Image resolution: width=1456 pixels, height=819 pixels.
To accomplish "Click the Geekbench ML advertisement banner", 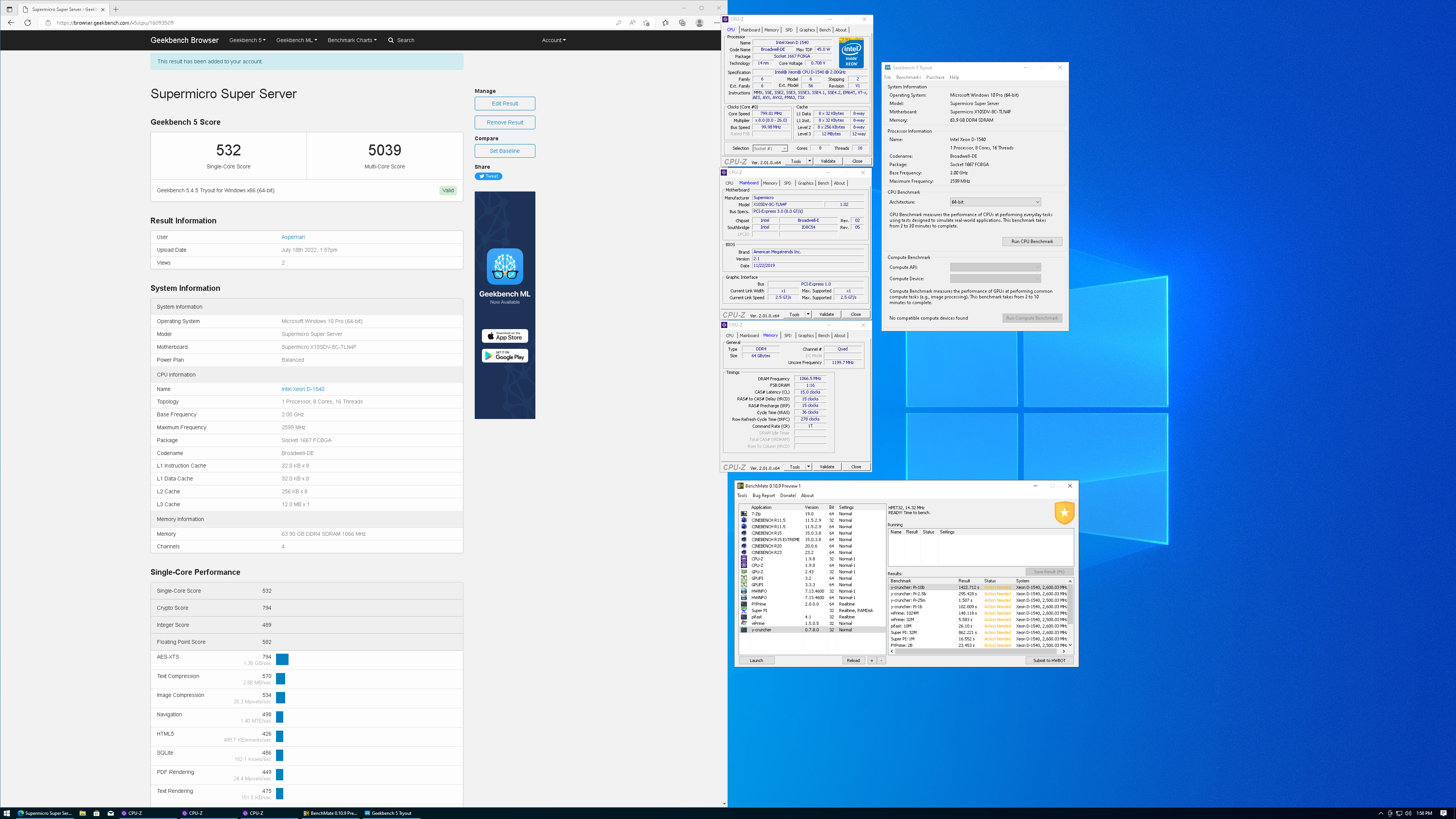I will click(x=505, y=305).
